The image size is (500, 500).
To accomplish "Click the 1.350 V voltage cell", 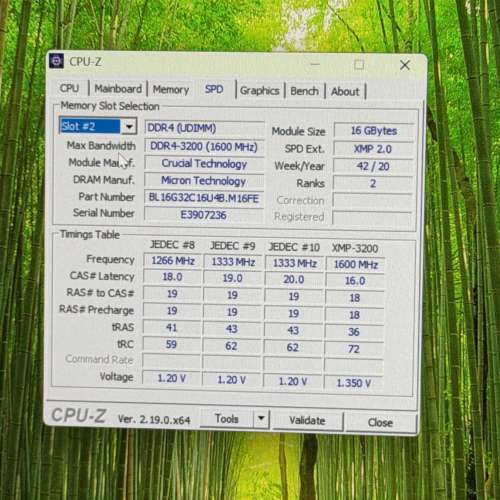I will coord(354,383).
